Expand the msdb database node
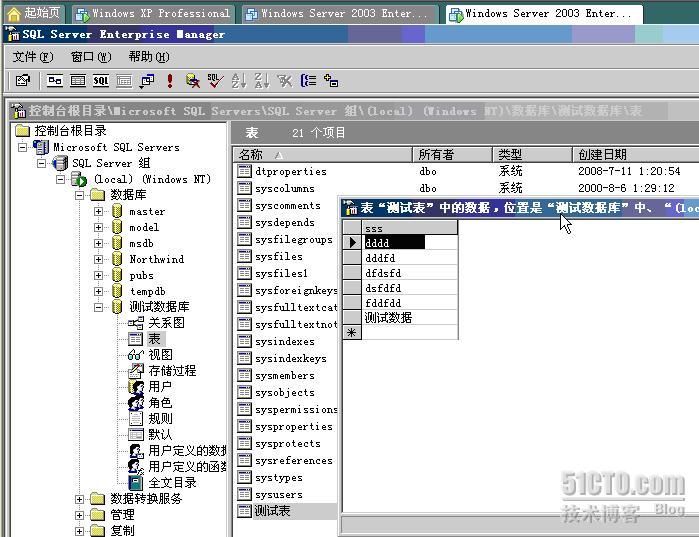 pos(99,243)
